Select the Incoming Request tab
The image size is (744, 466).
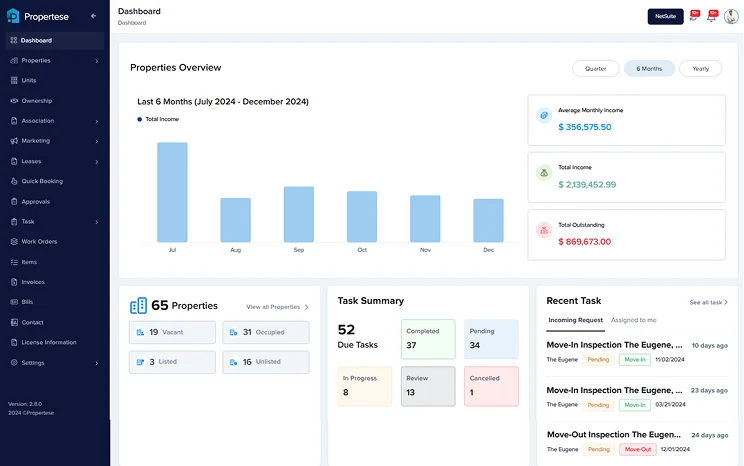click(575, 320)
